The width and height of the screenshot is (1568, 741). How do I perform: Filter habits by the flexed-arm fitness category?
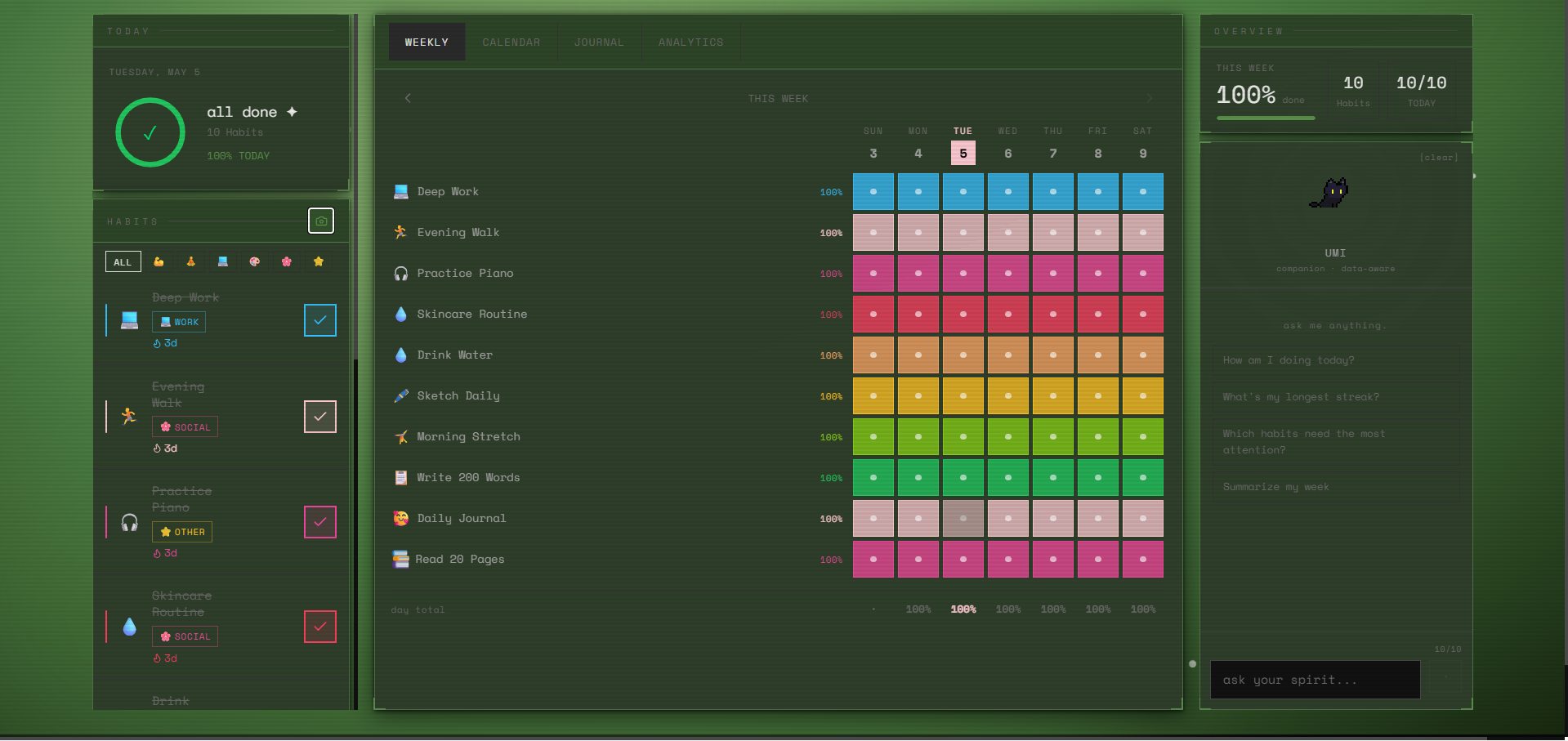coord(159,261)
